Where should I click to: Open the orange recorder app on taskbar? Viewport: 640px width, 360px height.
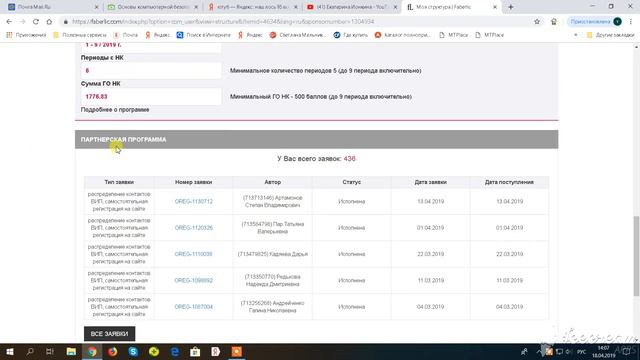tap(237, 351)
